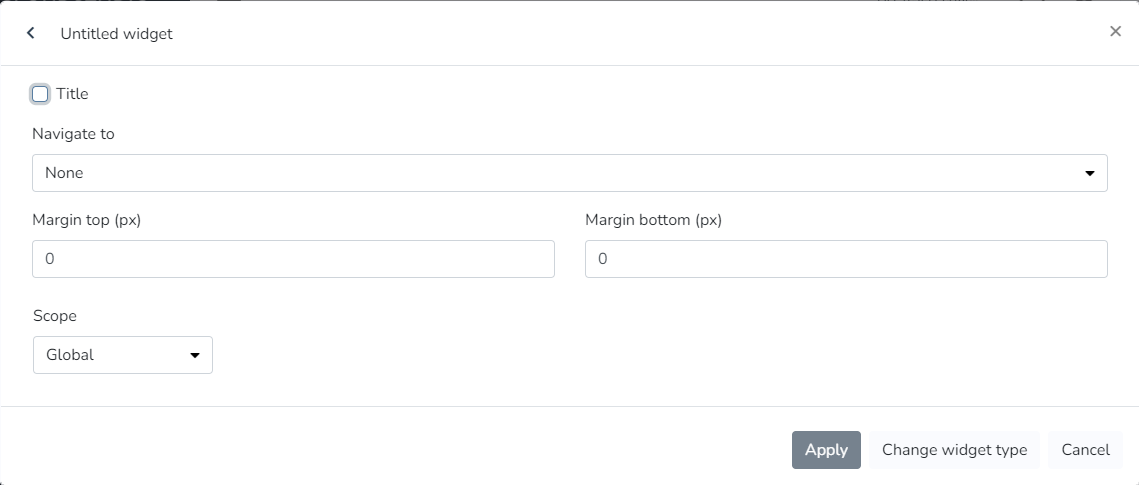1139x485 pixels.
Task: Click the Margin bottom (px) label
Action: click(653, 220)
